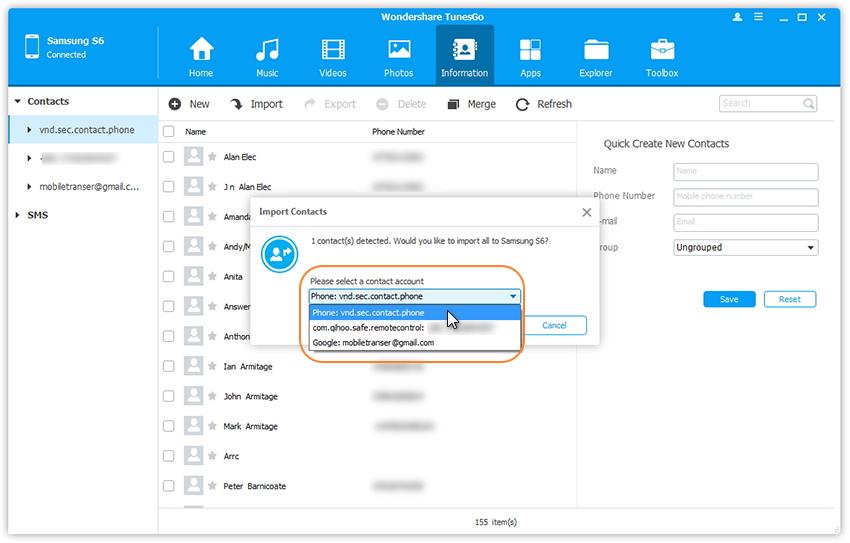The image size is (850, 543).
Task: Open the Toolbox icon
Action: click(x=662, y=50)
